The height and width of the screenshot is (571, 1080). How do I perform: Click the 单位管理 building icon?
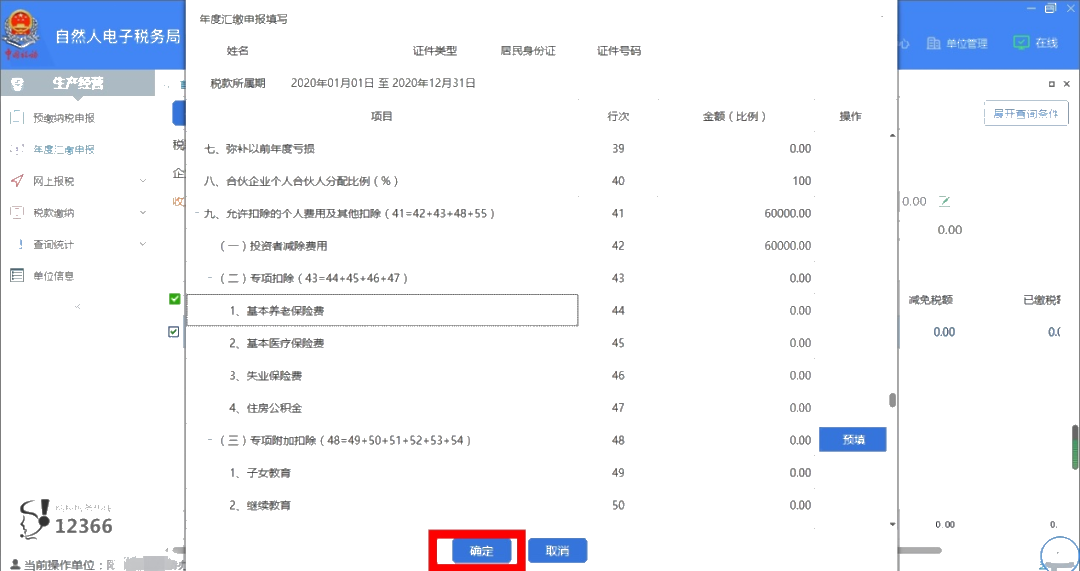tap(933, 43)
